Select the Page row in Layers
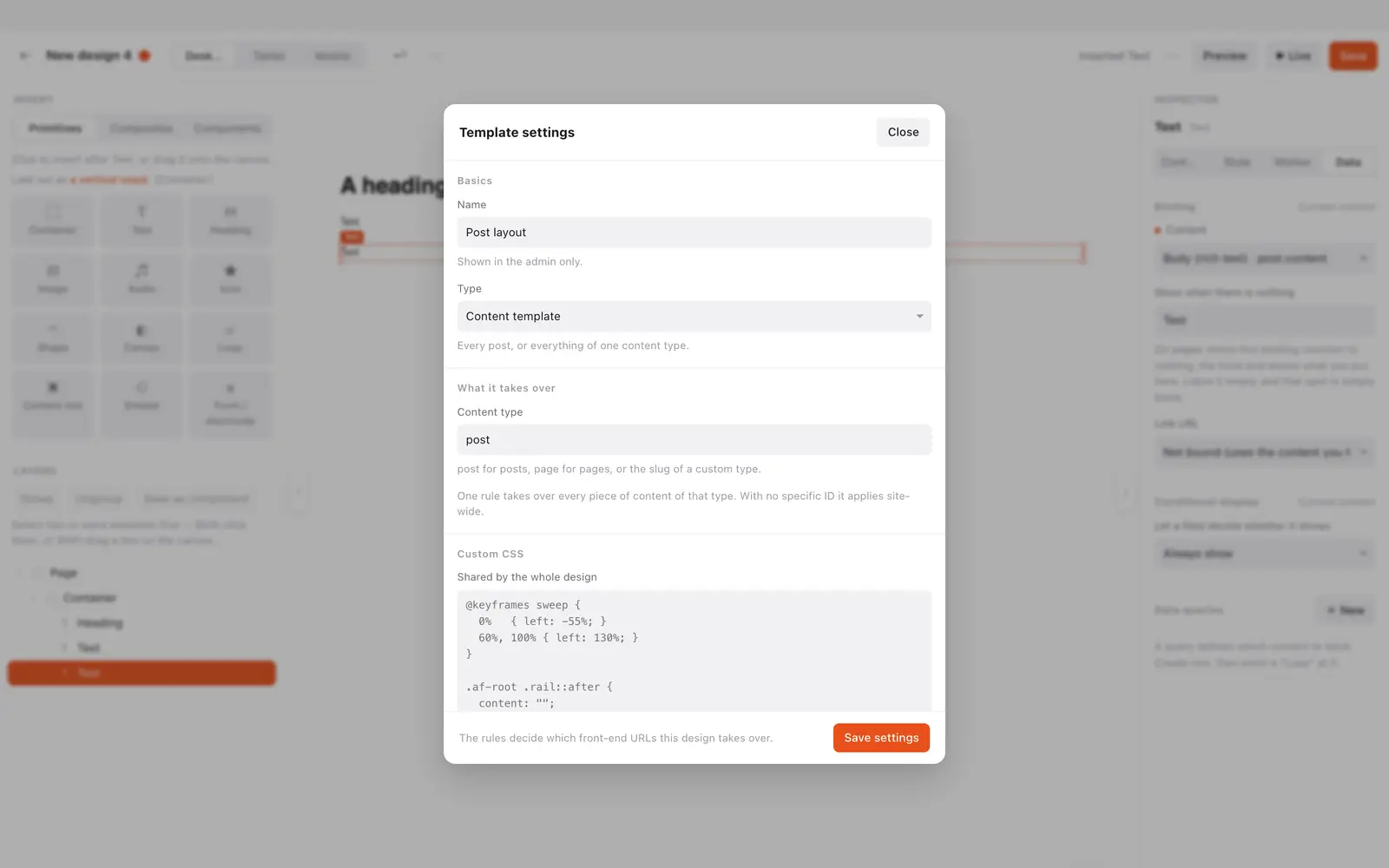This screenshot has width=1389, height=868. (x=142, y=573)
